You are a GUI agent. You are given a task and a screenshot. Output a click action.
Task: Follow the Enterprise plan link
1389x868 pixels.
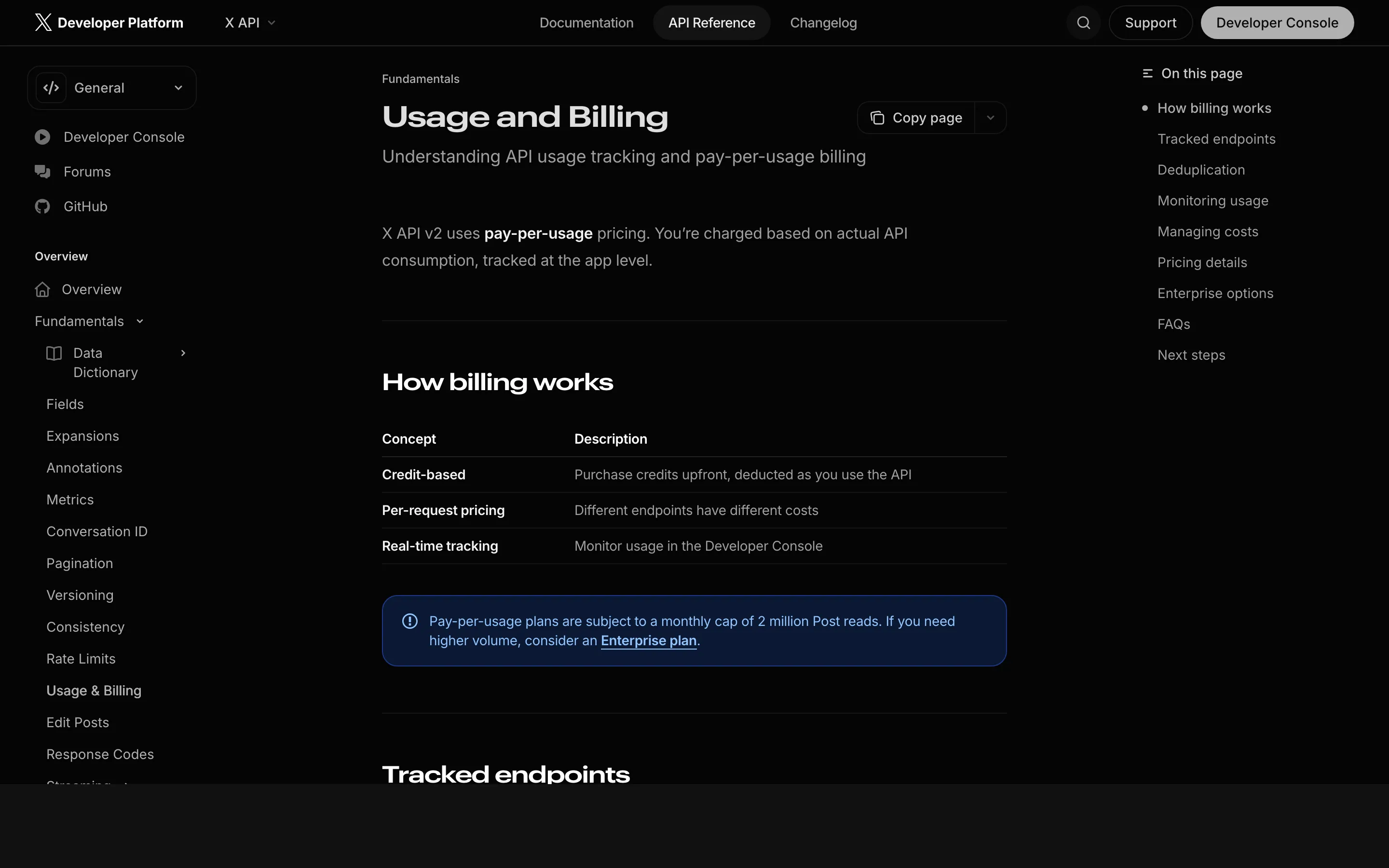tap(649, 641)
